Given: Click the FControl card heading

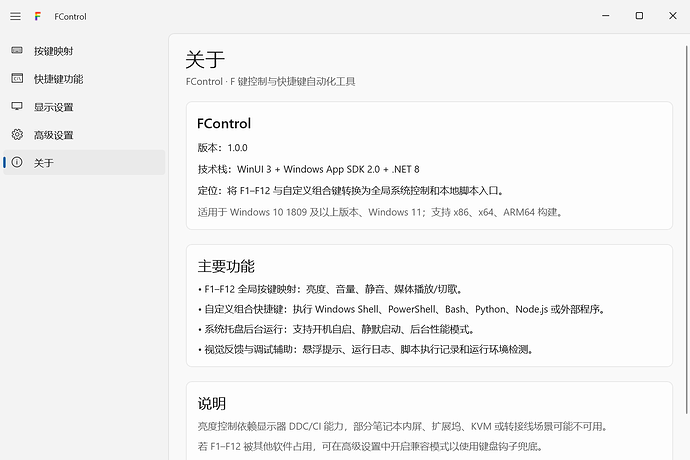Looking at the screenshot, I should point(224,123).
